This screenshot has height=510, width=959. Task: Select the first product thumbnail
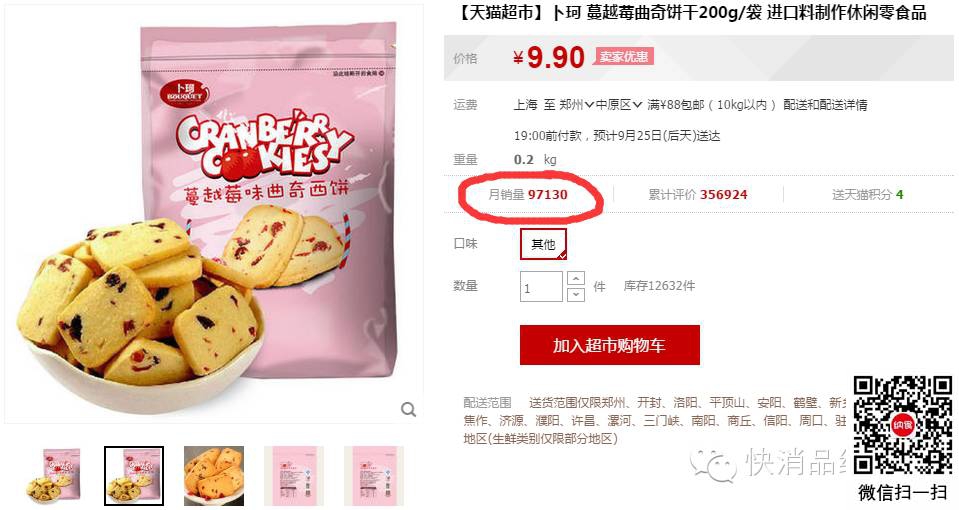54,476
